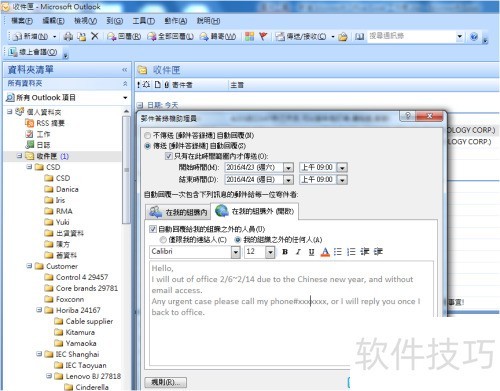Select the Inbox folder in tree

(48, 156)
